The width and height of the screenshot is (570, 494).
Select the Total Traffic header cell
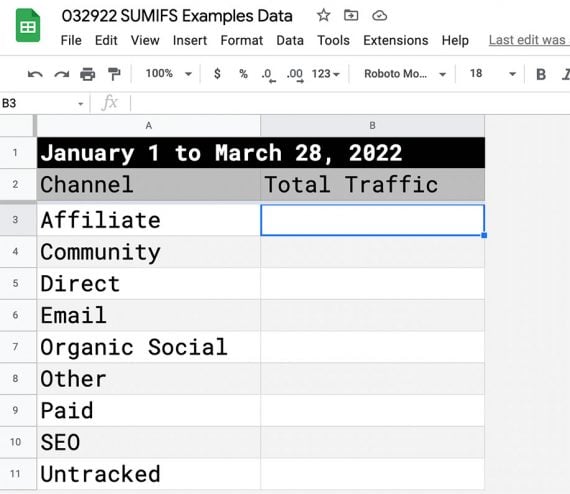[x=373, y=184]
